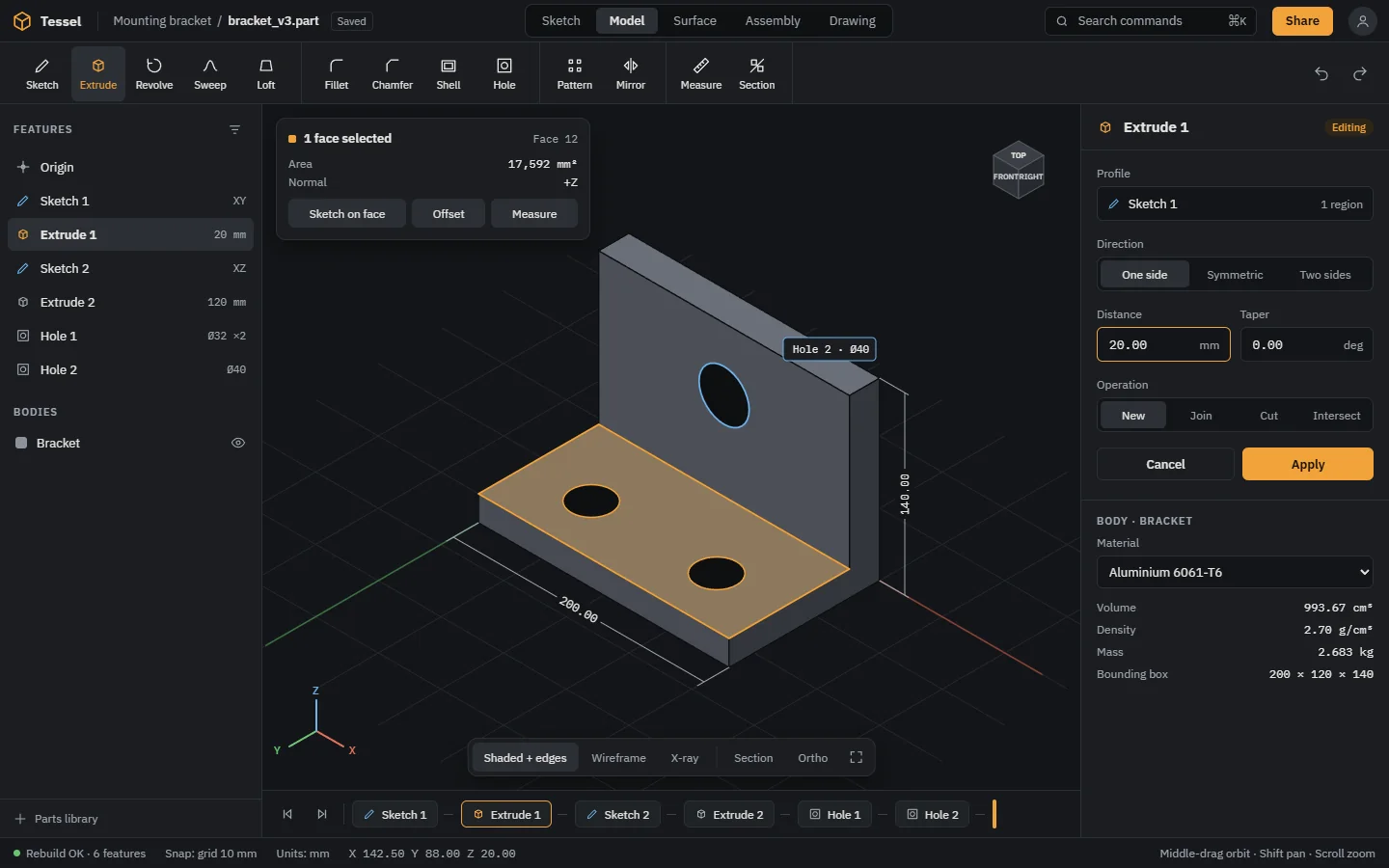Image resolution: width=1389 pixels, height=868 pixels.
Task: Switch to the Surface tab
Action: [x=694, y=21]
